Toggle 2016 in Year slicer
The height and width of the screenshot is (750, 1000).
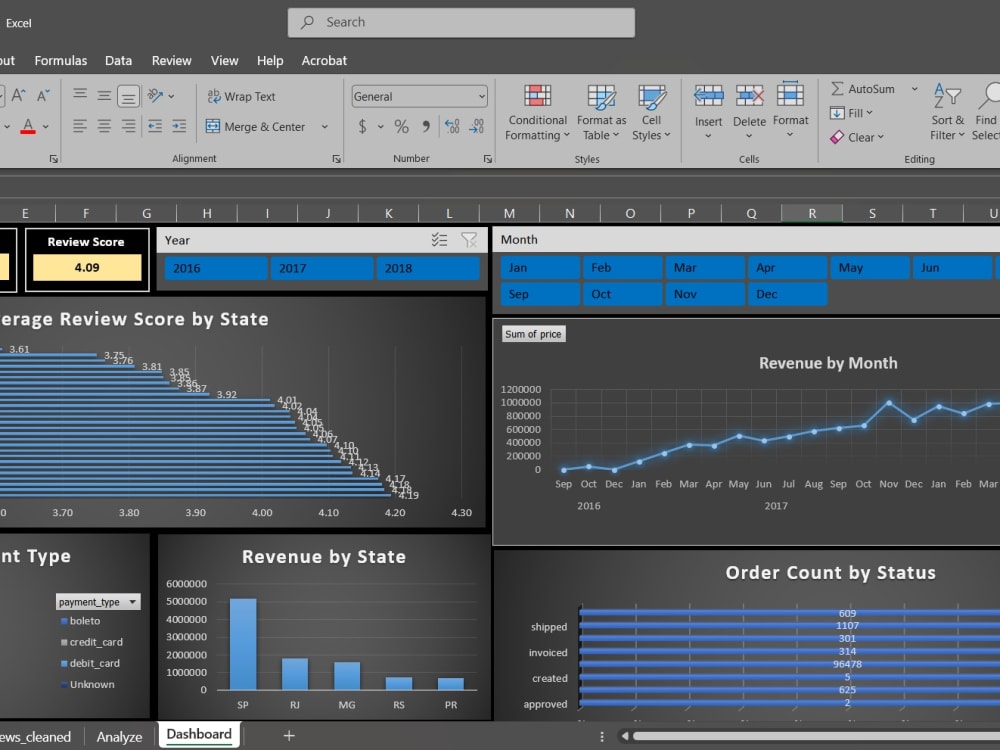[216, 268]
